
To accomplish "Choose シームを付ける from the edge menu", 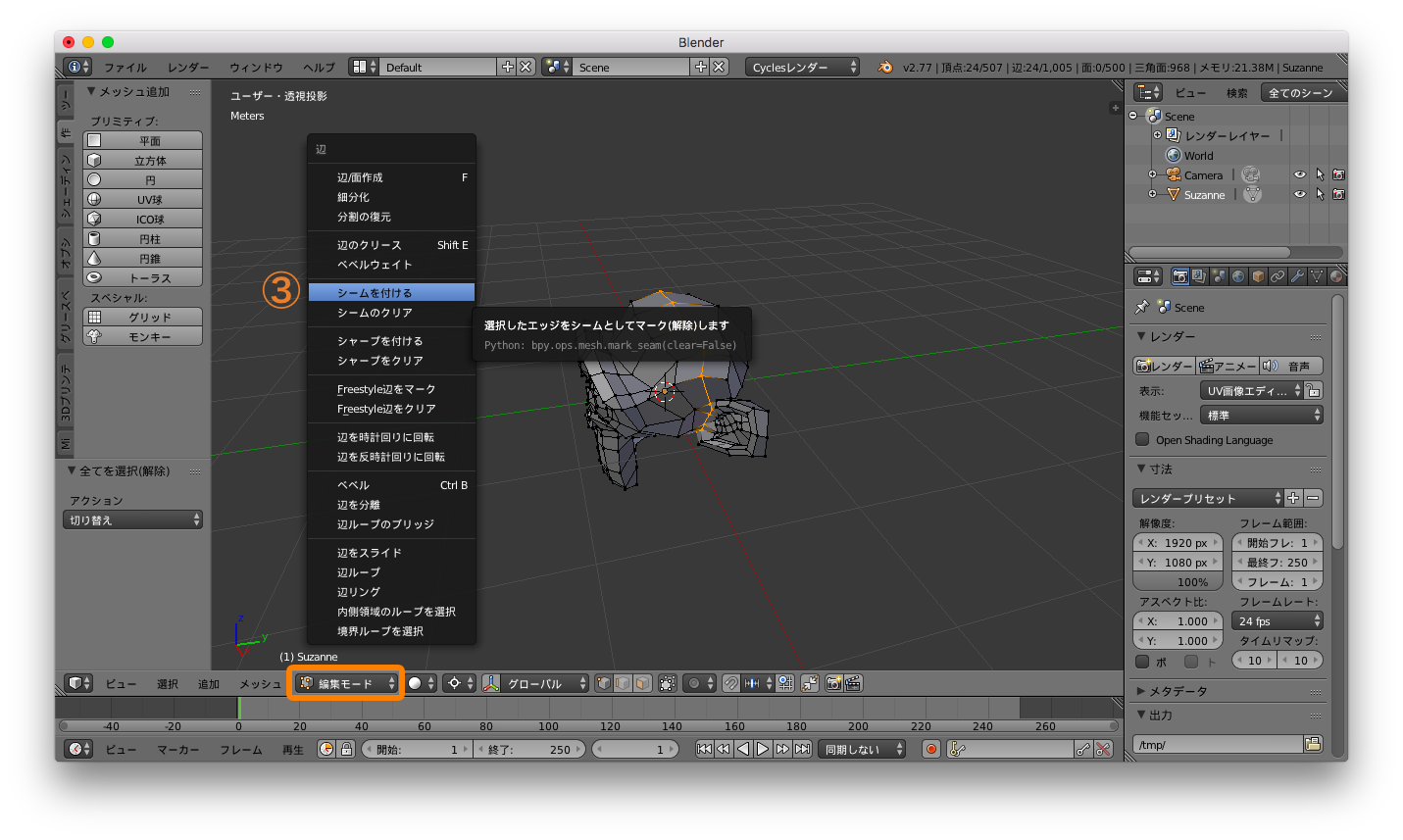I will coord(392,291).
